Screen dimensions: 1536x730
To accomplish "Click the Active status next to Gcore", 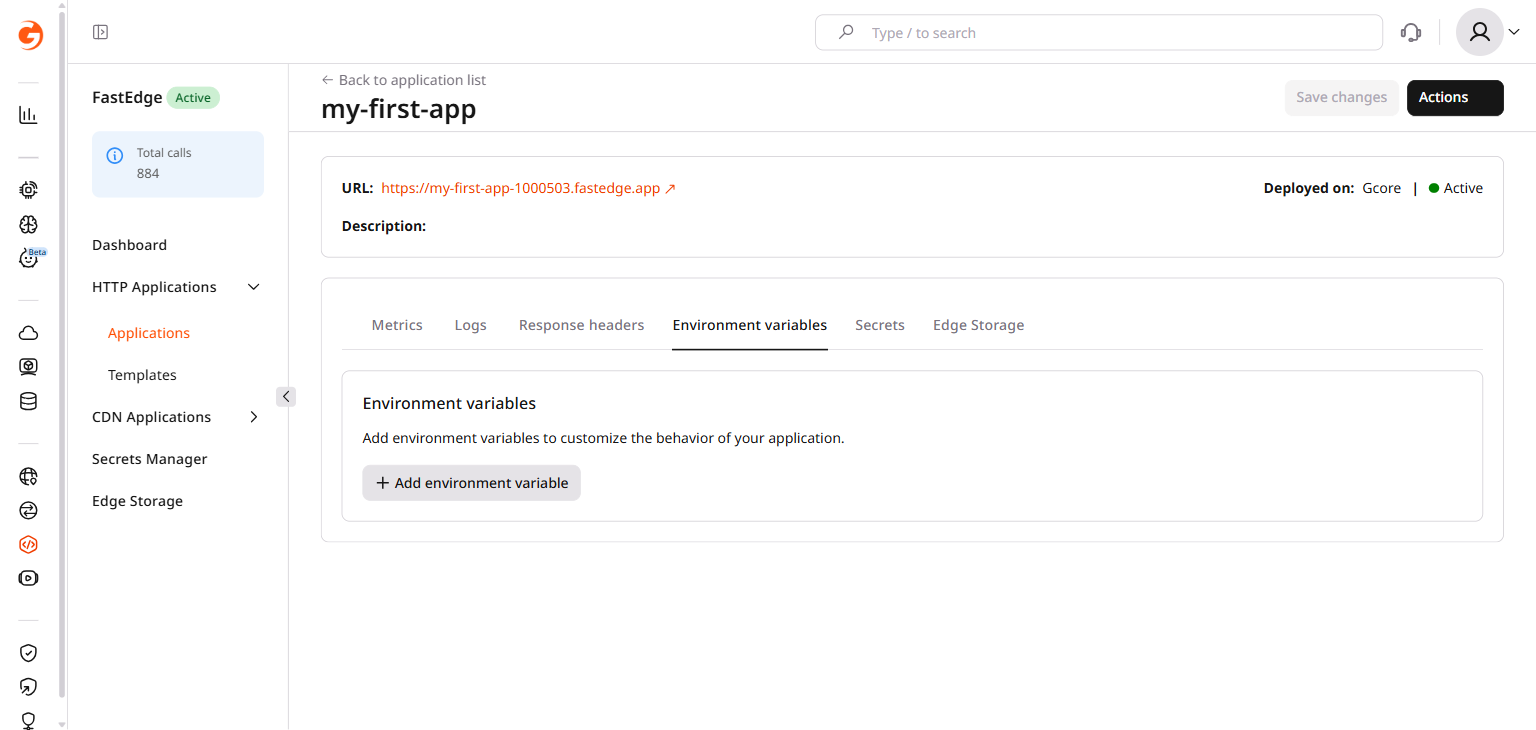I will [1456, 188].
